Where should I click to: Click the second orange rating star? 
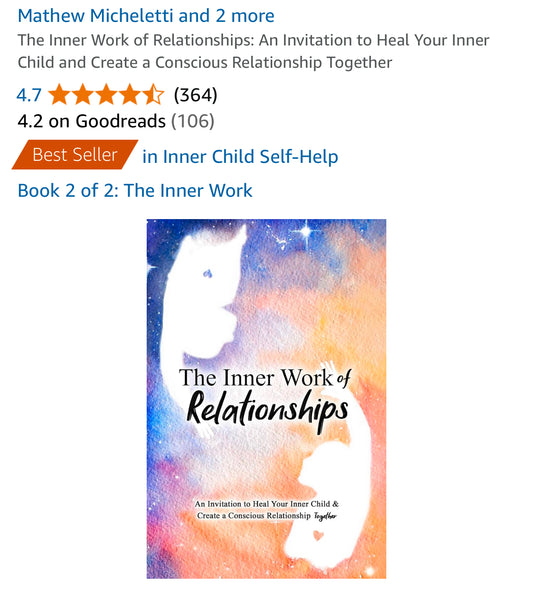point(83,95)
